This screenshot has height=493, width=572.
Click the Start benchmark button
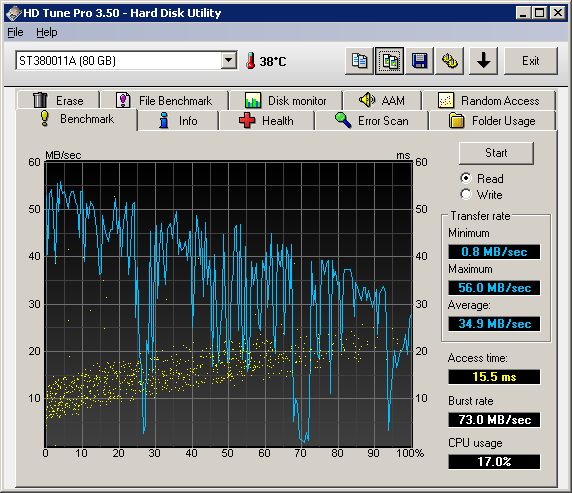coord(496,153)
